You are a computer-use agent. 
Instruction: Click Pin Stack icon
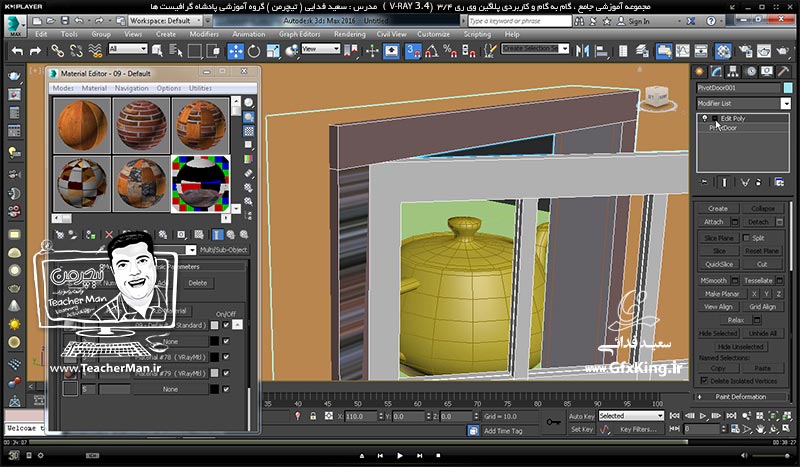coord(704,182)
